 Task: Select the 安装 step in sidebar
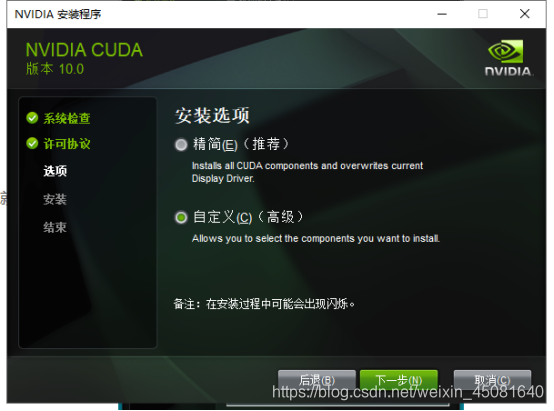[55, 199]
